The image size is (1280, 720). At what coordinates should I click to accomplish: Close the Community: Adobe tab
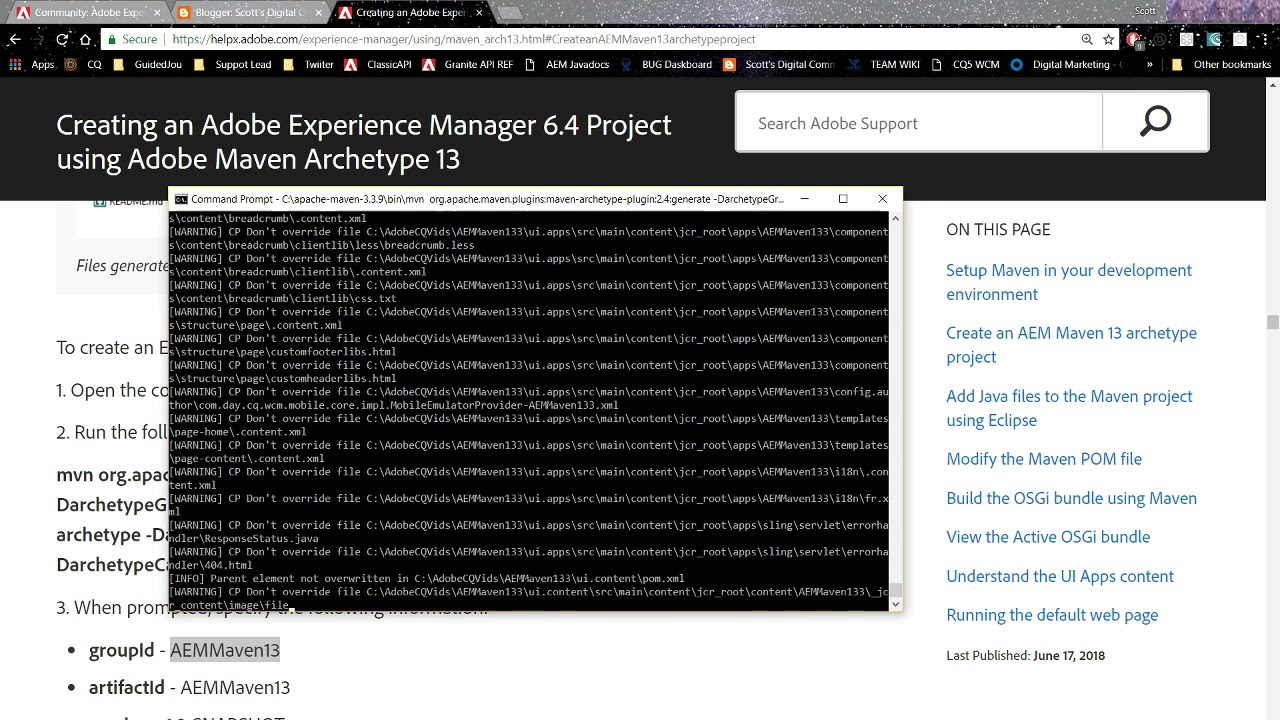pyautogui.click(x=157, y=13)
